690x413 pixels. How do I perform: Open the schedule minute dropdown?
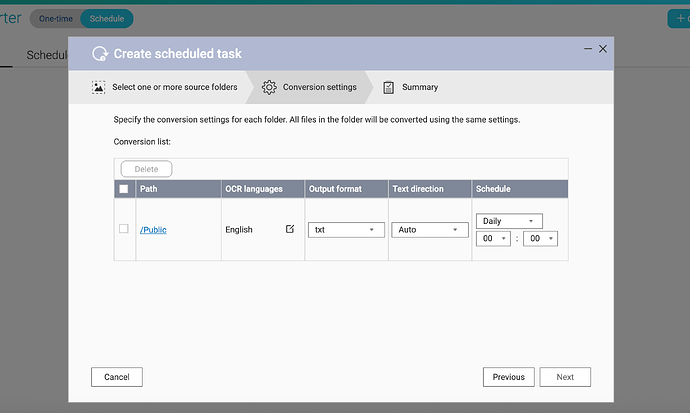pyautogui.click(x=540, y=238)
